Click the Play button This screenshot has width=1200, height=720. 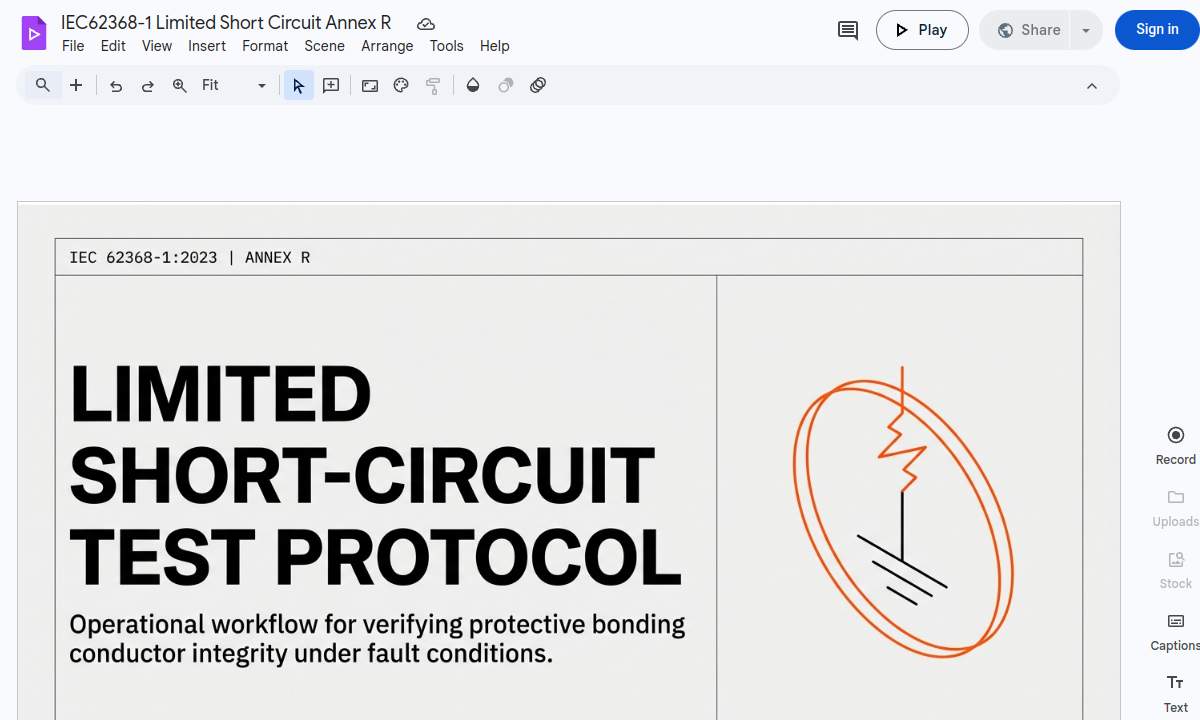922,30
